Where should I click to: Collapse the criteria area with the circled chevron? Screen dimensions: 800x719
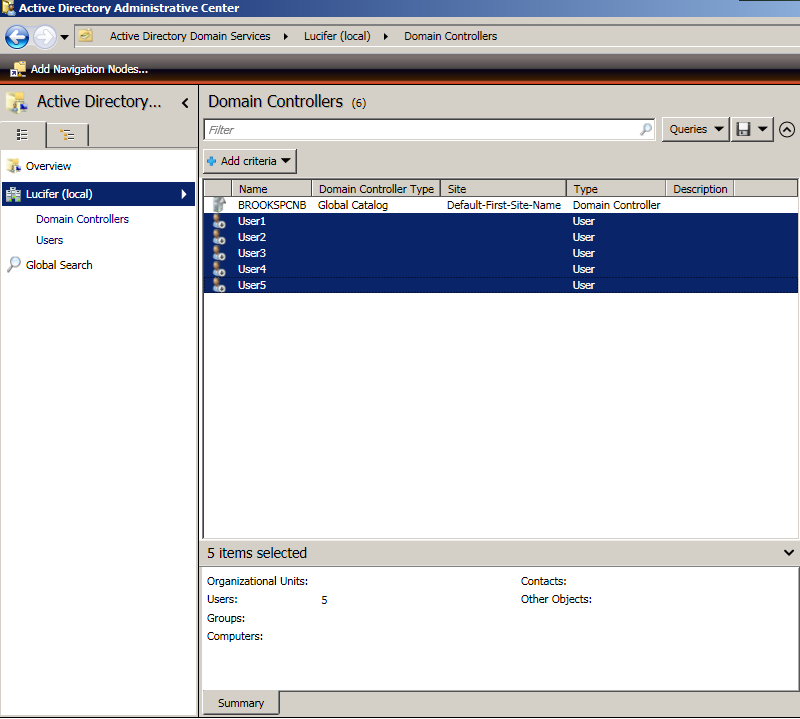(x=787, y=130)
